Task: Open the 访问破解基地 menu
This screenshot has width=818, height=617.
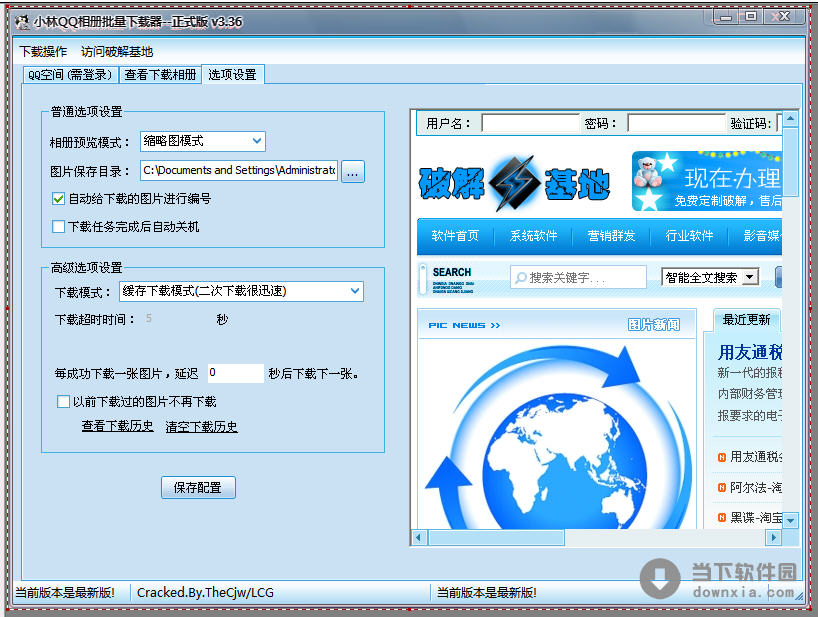Action: [x=117, y=52]
